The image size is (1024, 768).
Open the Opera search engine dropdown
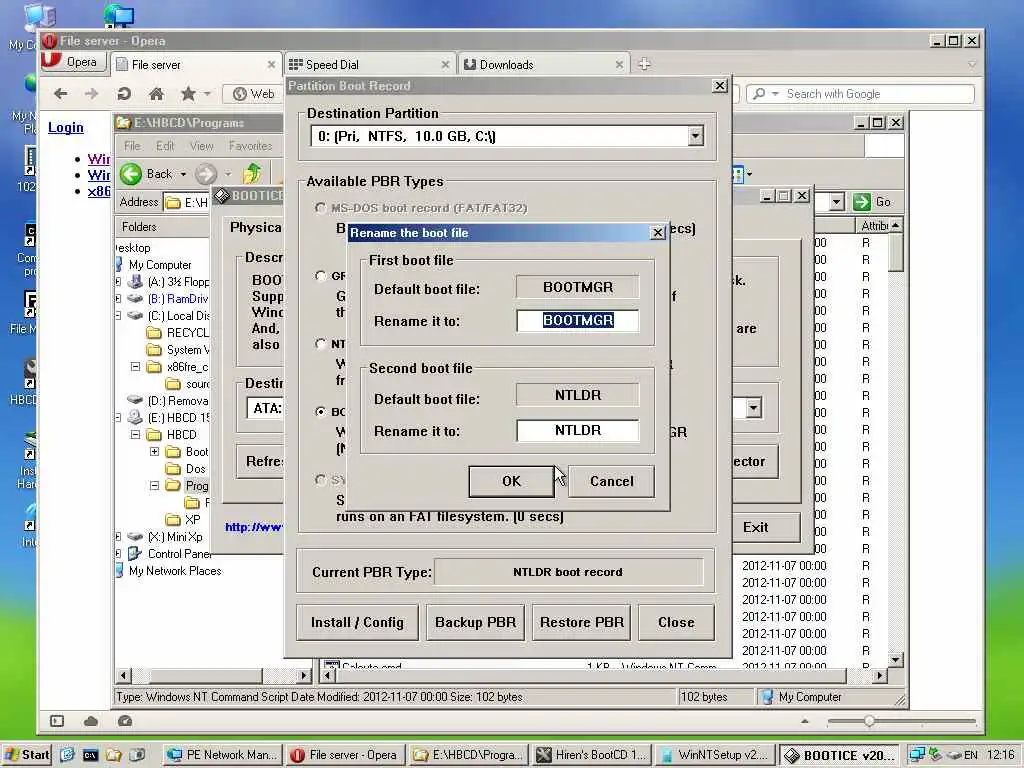tap(775, 94)
